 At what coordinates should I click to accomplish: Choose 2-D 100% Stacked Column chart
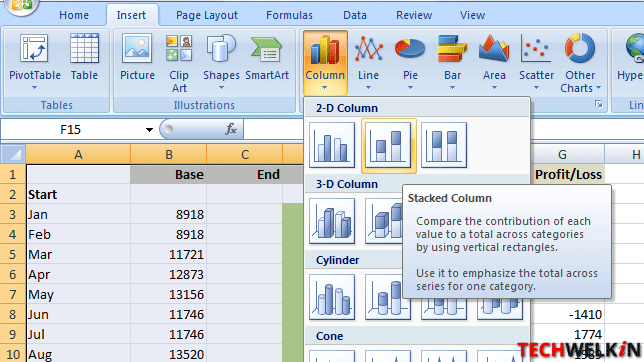point(444,145)
